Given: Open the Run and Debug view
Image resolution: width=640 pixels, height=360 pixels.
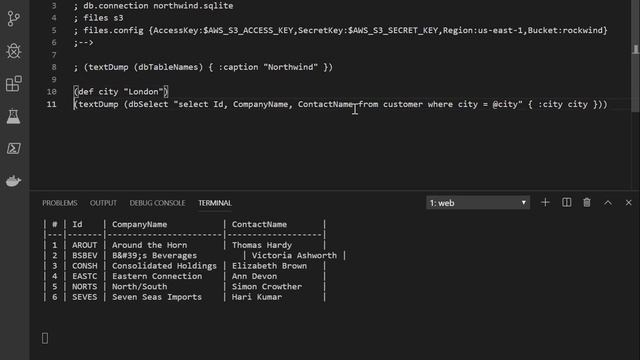Looking at the screenshot, I should click(13, 51).
